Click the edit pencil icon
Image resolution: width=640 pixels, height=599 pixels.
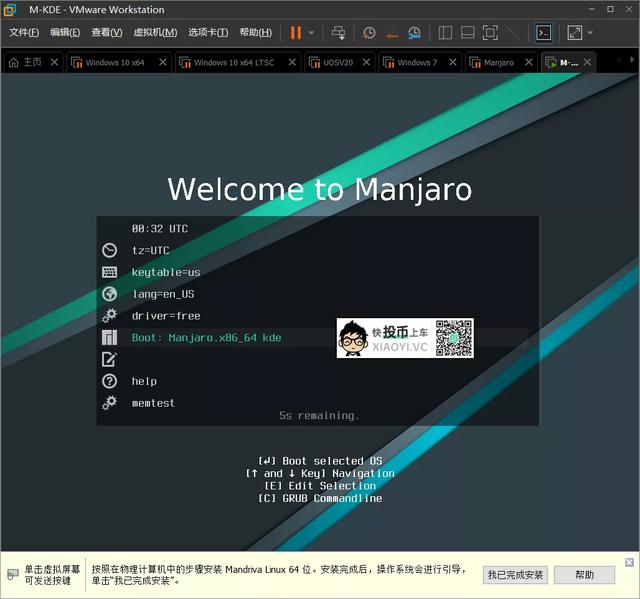tap(109, 359)
